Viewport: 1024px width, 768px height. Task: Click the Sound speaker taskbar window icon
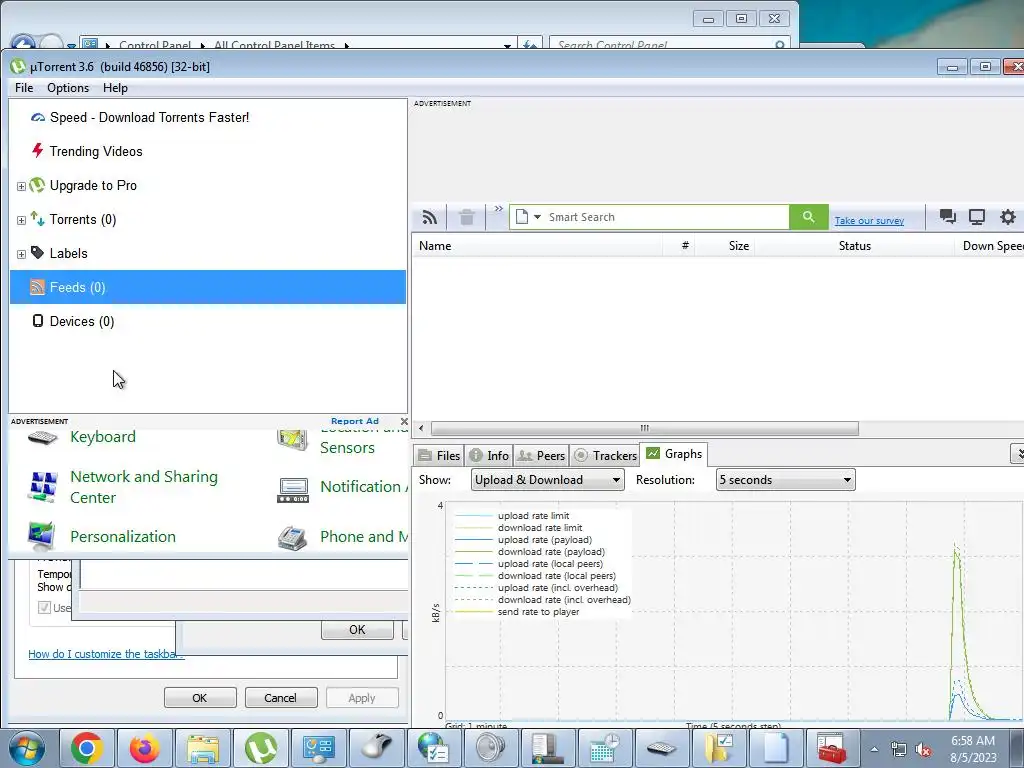491,748
